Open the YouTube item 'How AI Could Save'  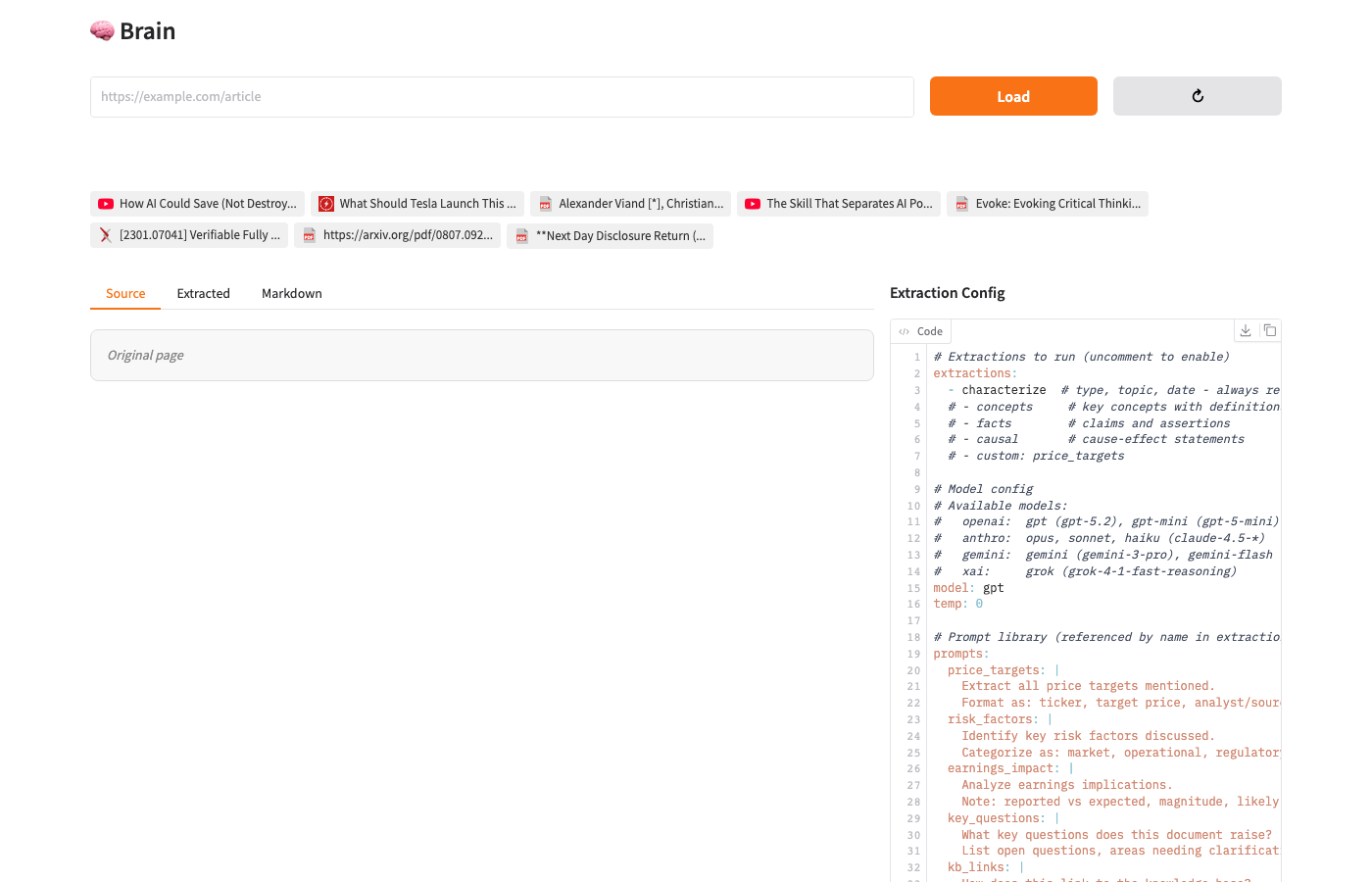197,204
